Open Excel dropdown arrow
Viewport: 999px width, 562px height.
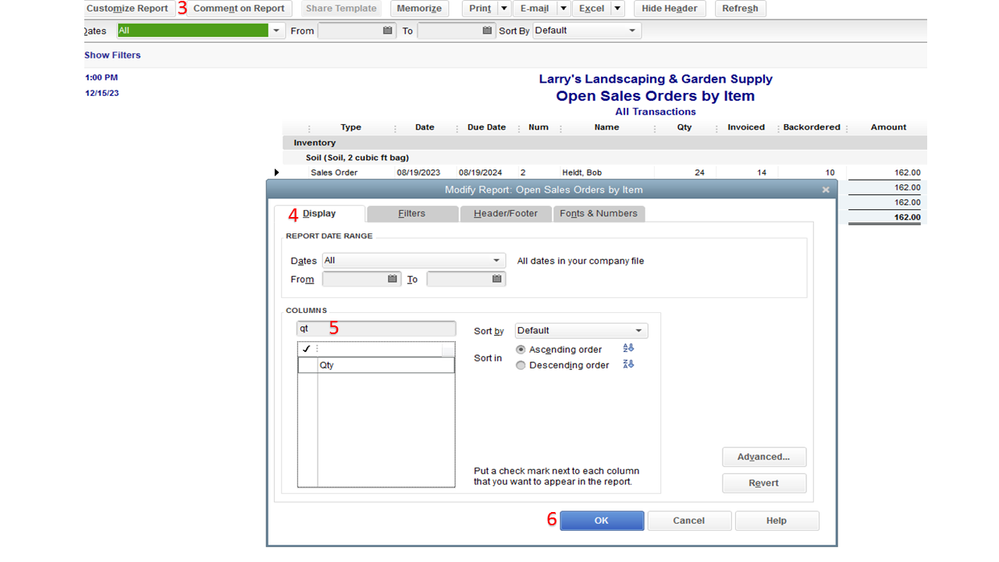coord(617,8)
